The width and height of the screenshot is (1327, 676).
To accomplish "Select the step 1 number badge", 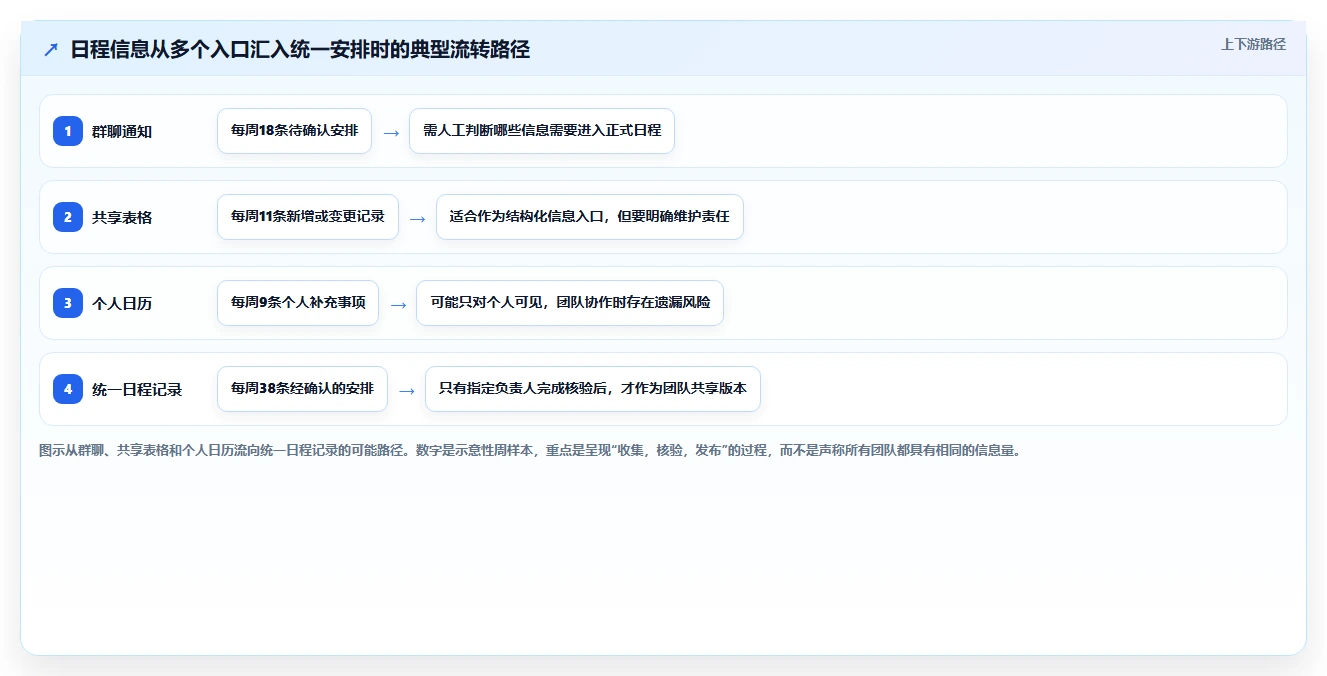I will tap(68, 131).
